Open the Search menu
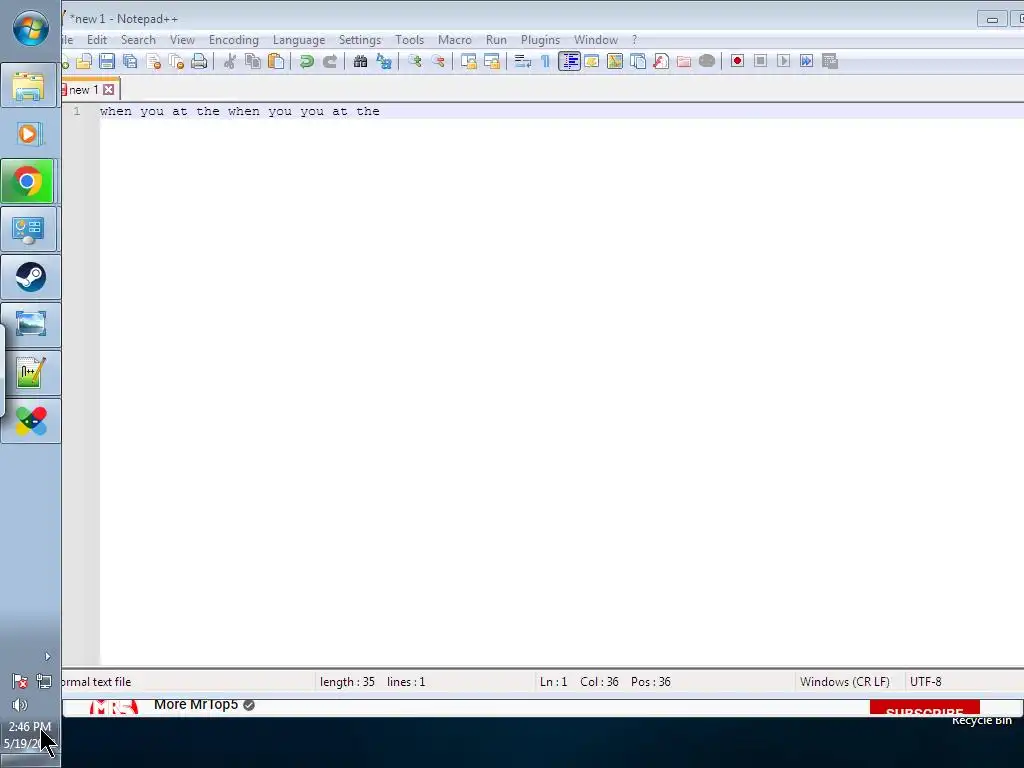Image resolution: width=1024 pixels, height=768 pixels. 138,40
